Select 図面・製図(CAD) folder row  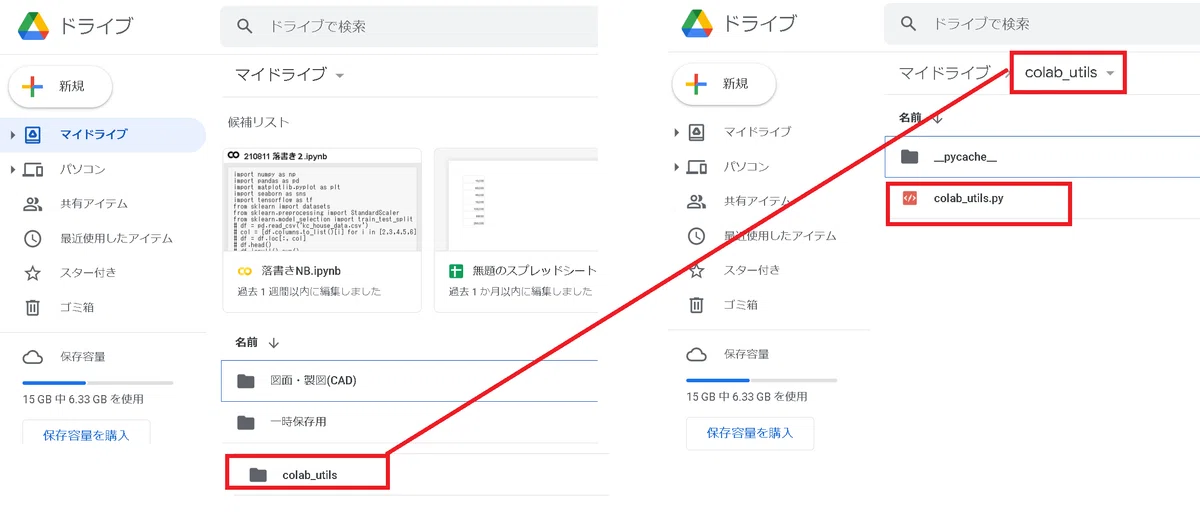409,381
